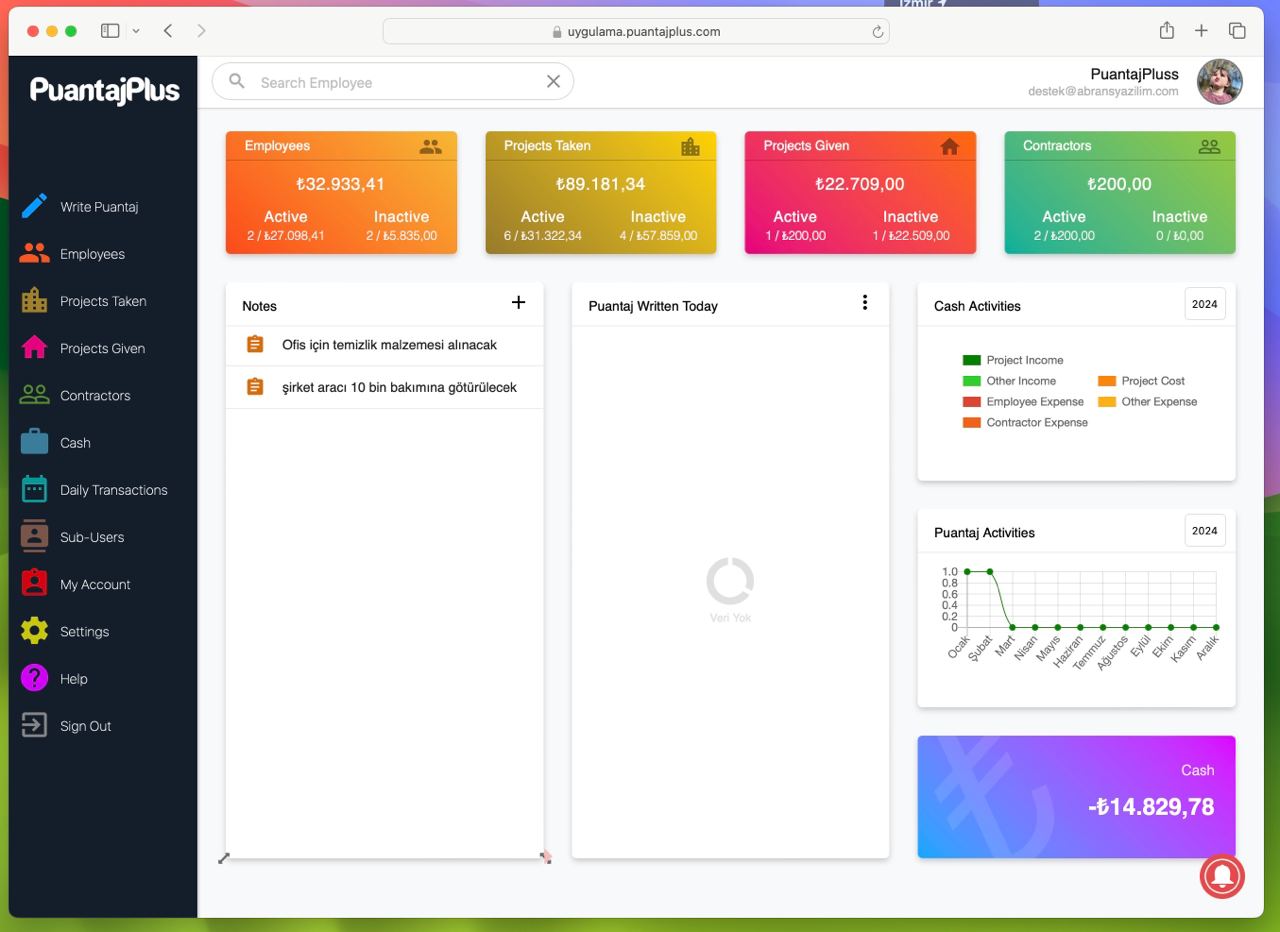Screen dimensions: 1280x932
Task: Click the Employees people icon in sidebar
Action: click(x=34, y=254)
